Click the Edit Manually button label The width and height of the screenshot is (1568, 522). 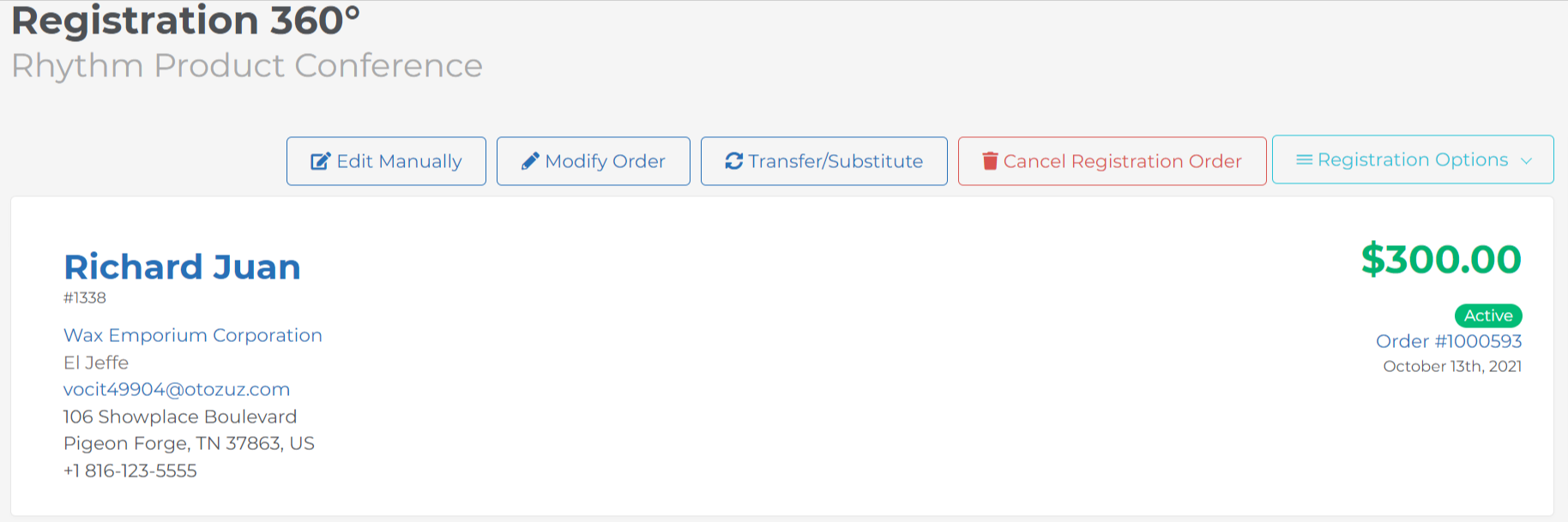(399, 161)
